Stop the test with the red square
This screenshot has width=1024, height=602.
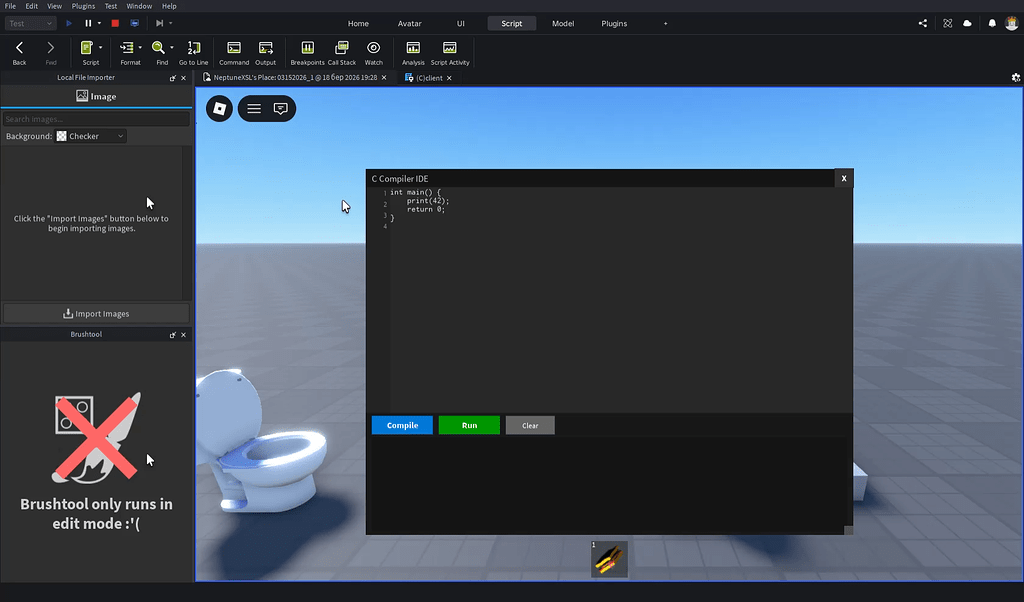pyautogui.click(x=115, y=24)
